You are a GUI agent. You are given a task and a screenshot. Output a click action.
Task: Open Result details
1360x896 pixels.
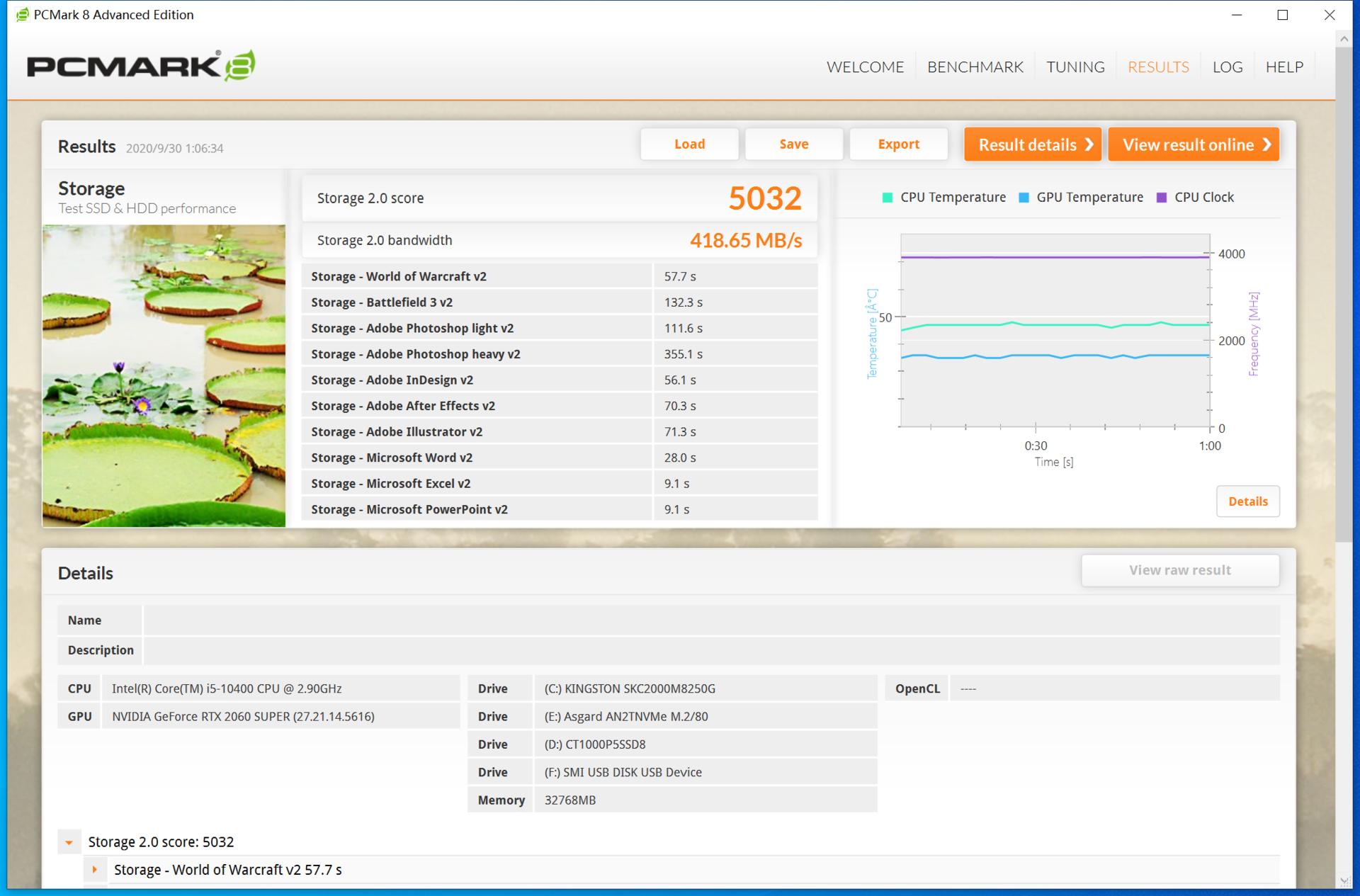coord(1032,144)
